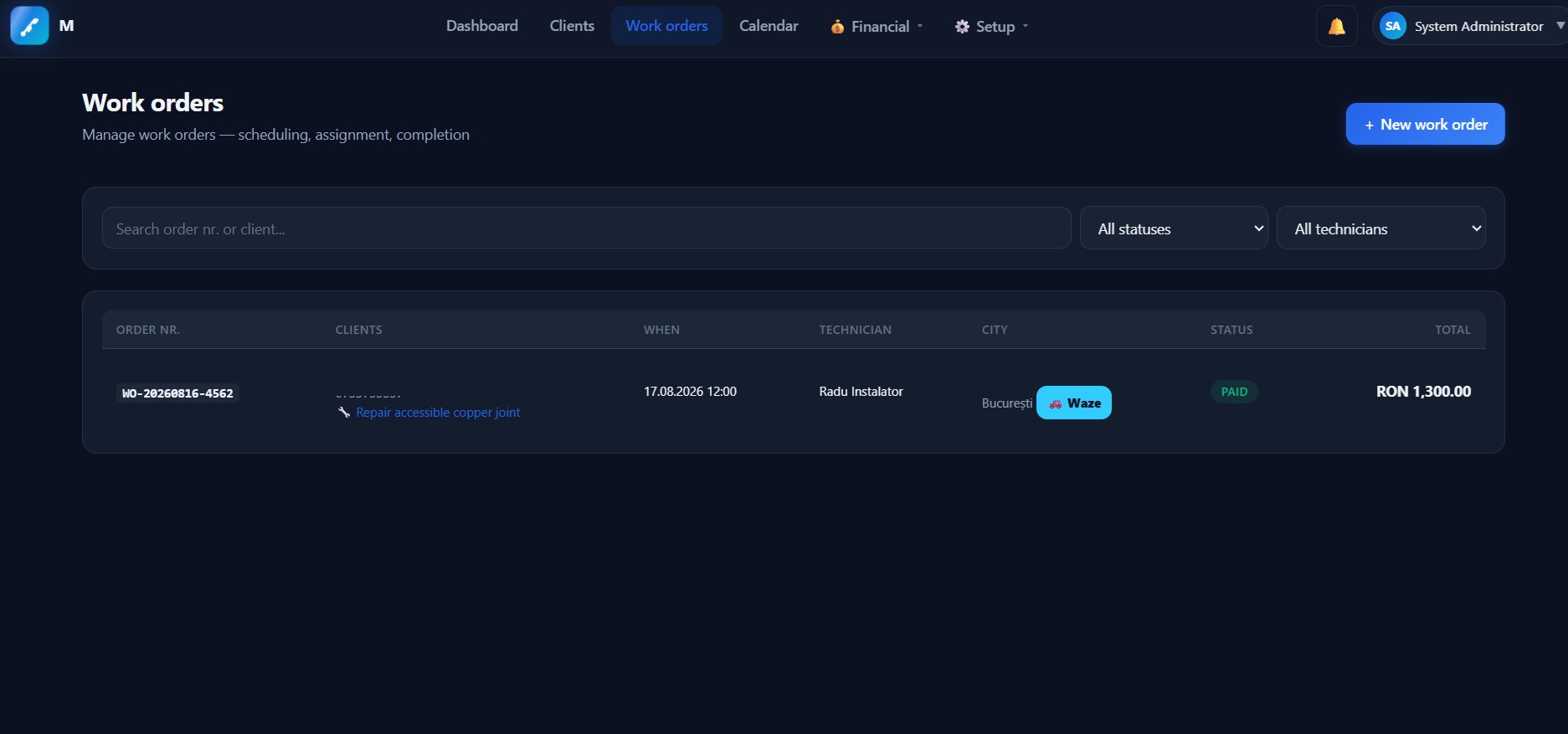Open the Clients page
The height and width of the screenshot is (734, 1568).
tap(572, 26)
